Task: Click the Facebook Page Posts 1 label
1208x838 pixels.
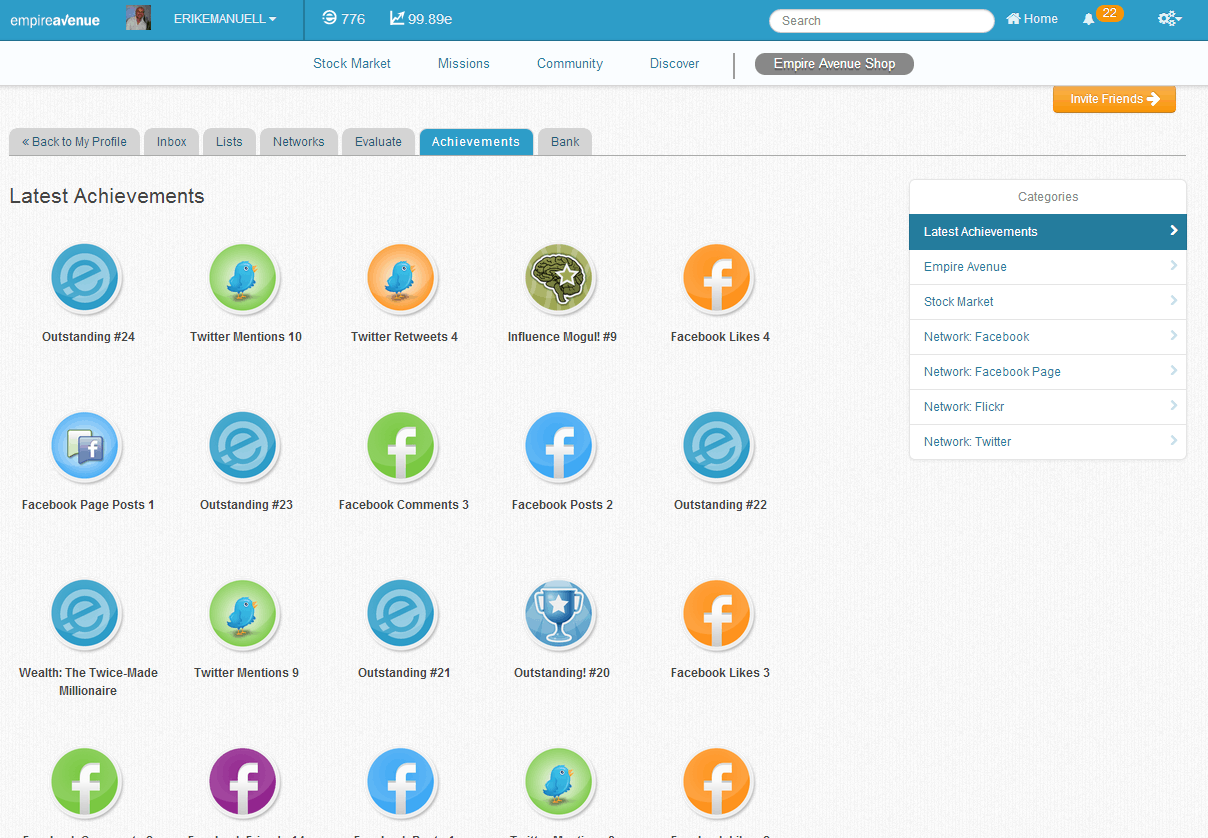Action: pyautogui.click(x=88, y=505)
